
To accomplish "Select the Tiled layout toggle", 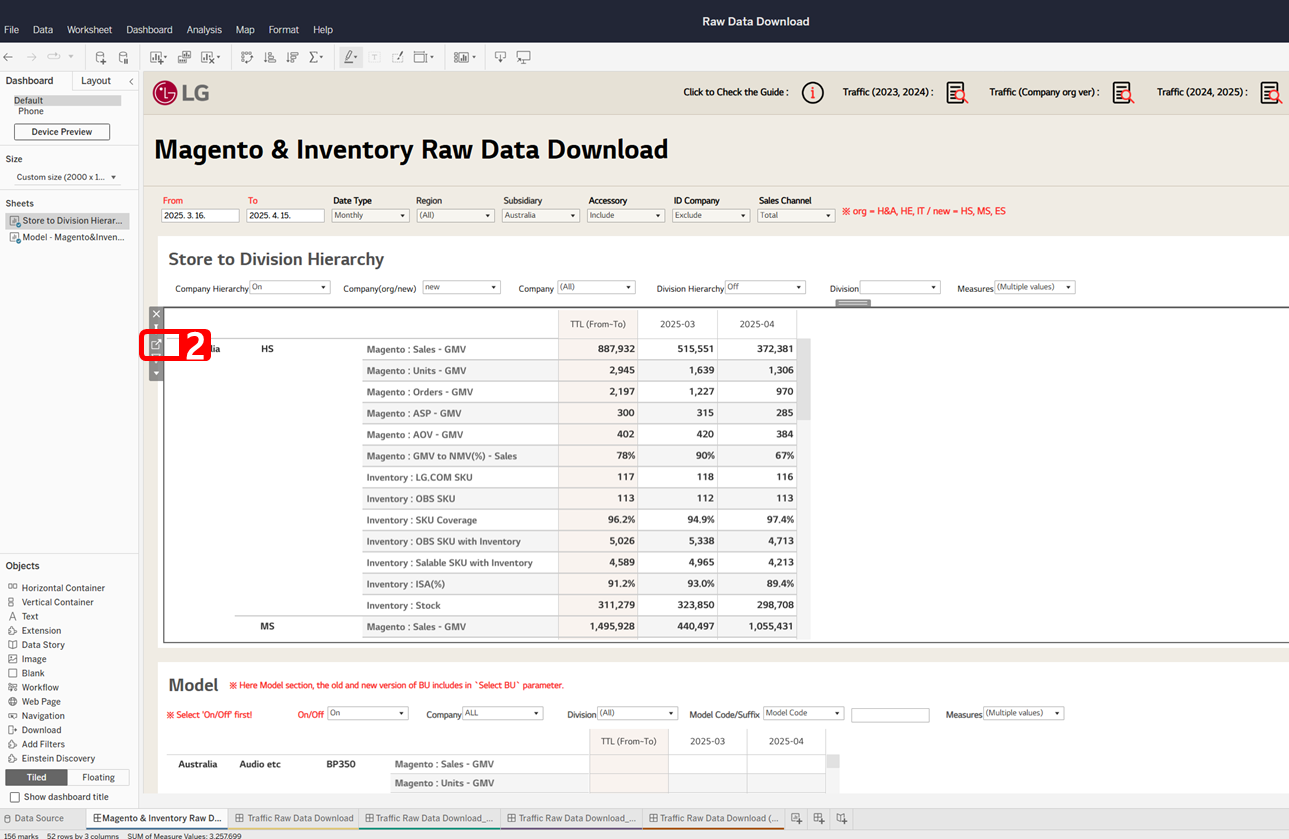I will point(37,777).
